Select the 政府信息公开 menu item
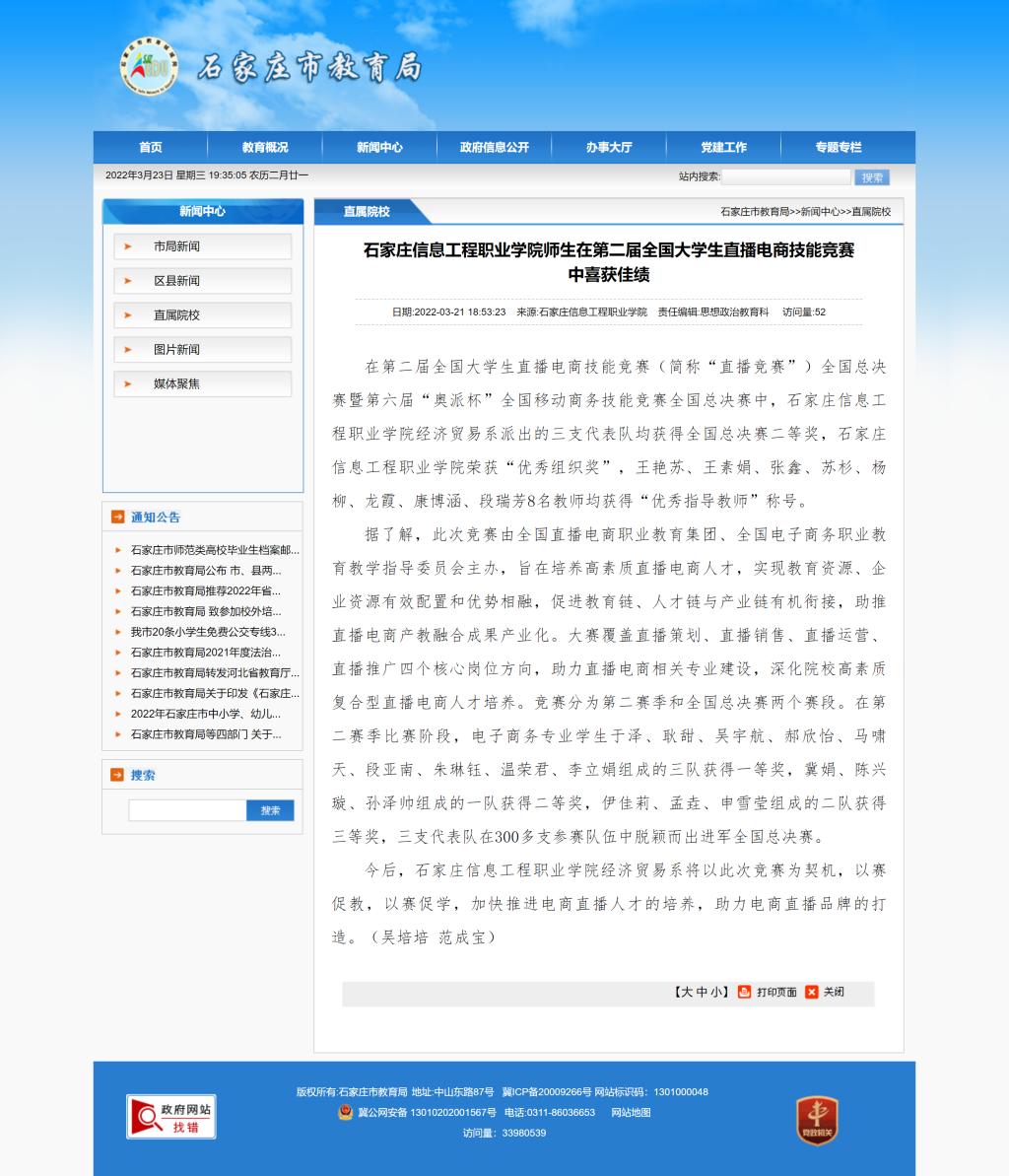This screenshot has width=1009, height=1176. 494,147
